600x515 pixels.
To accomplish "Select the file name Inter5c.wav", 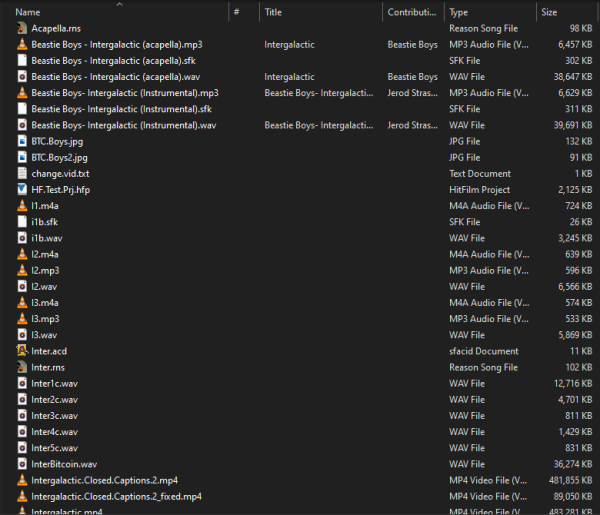I will click(54, 448).
